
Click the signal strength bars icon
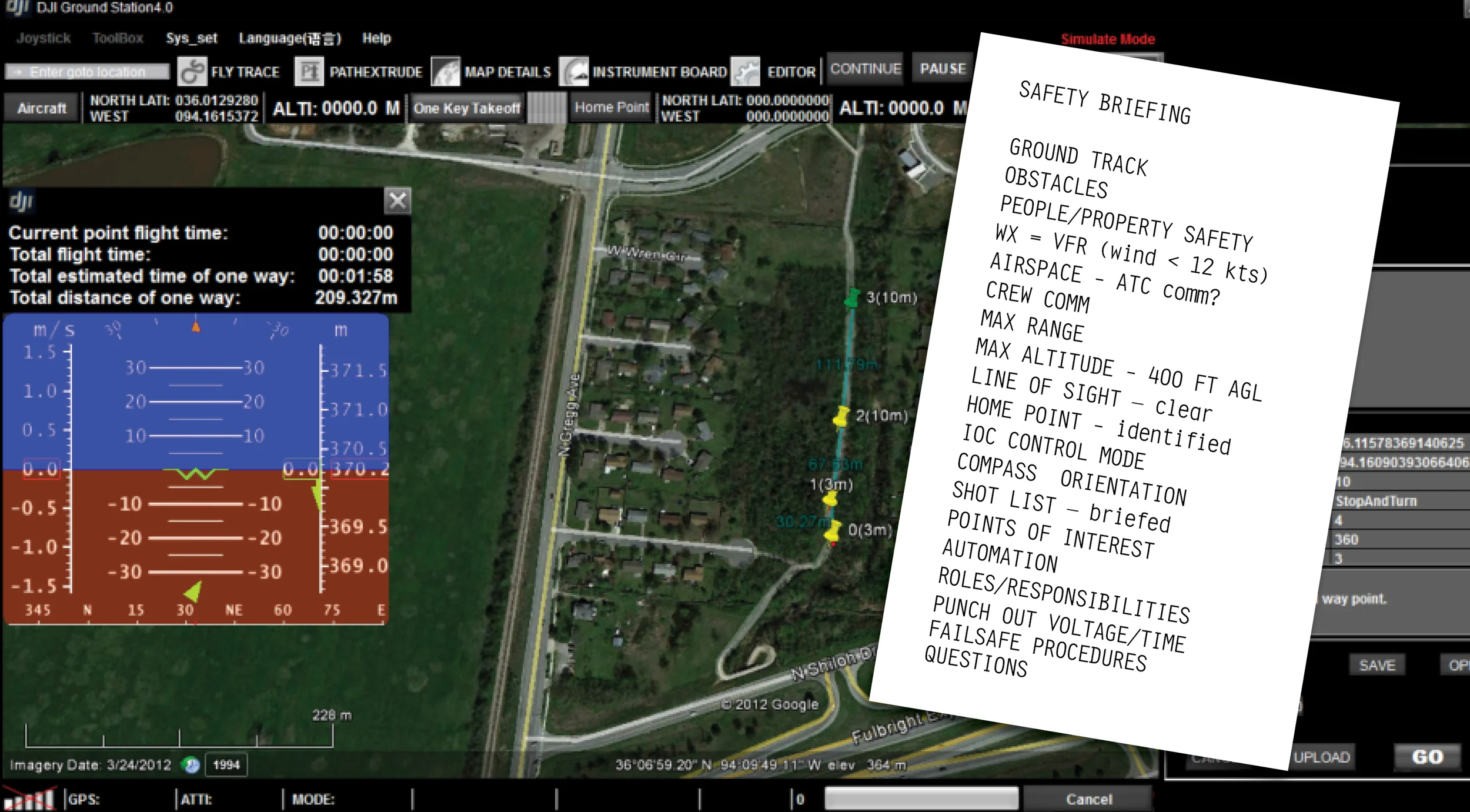(x=28, y=800)
